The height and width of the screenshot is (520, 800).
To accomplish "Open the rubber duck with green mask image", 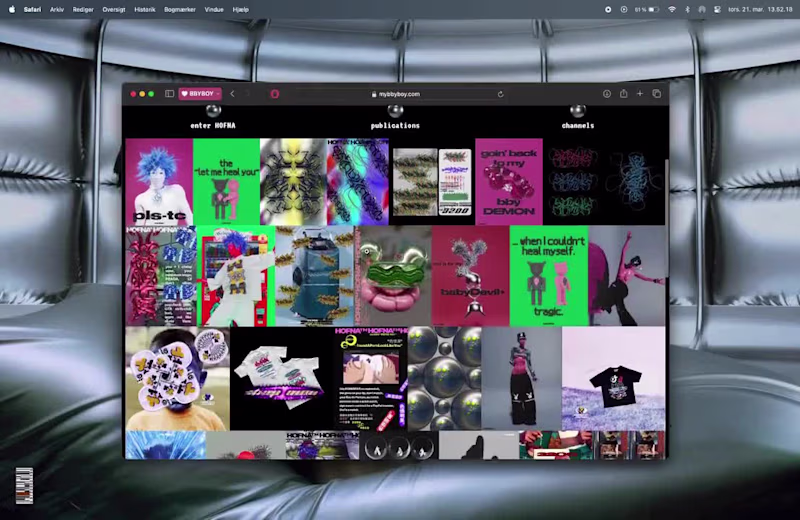I will [393, 276].
